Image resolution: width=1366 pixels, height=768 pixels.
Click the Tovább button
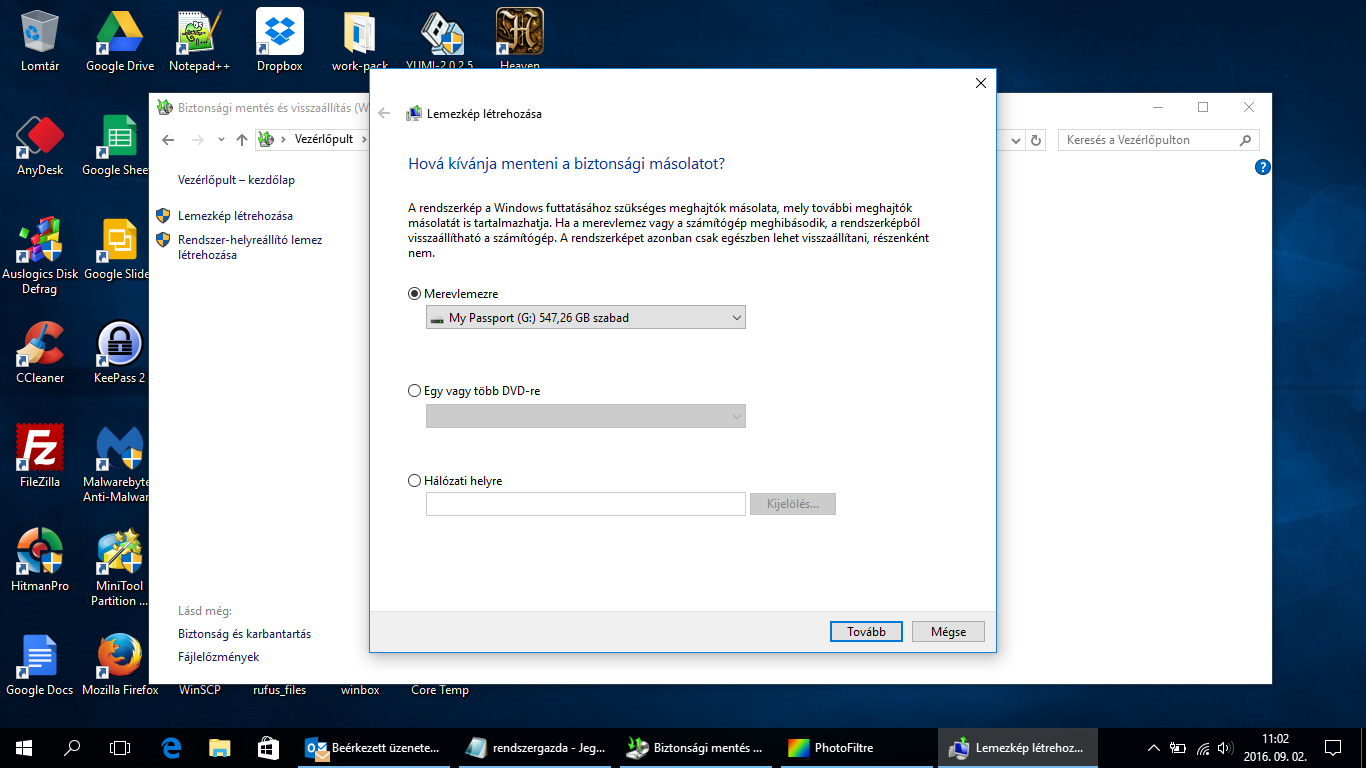[866, 632]
